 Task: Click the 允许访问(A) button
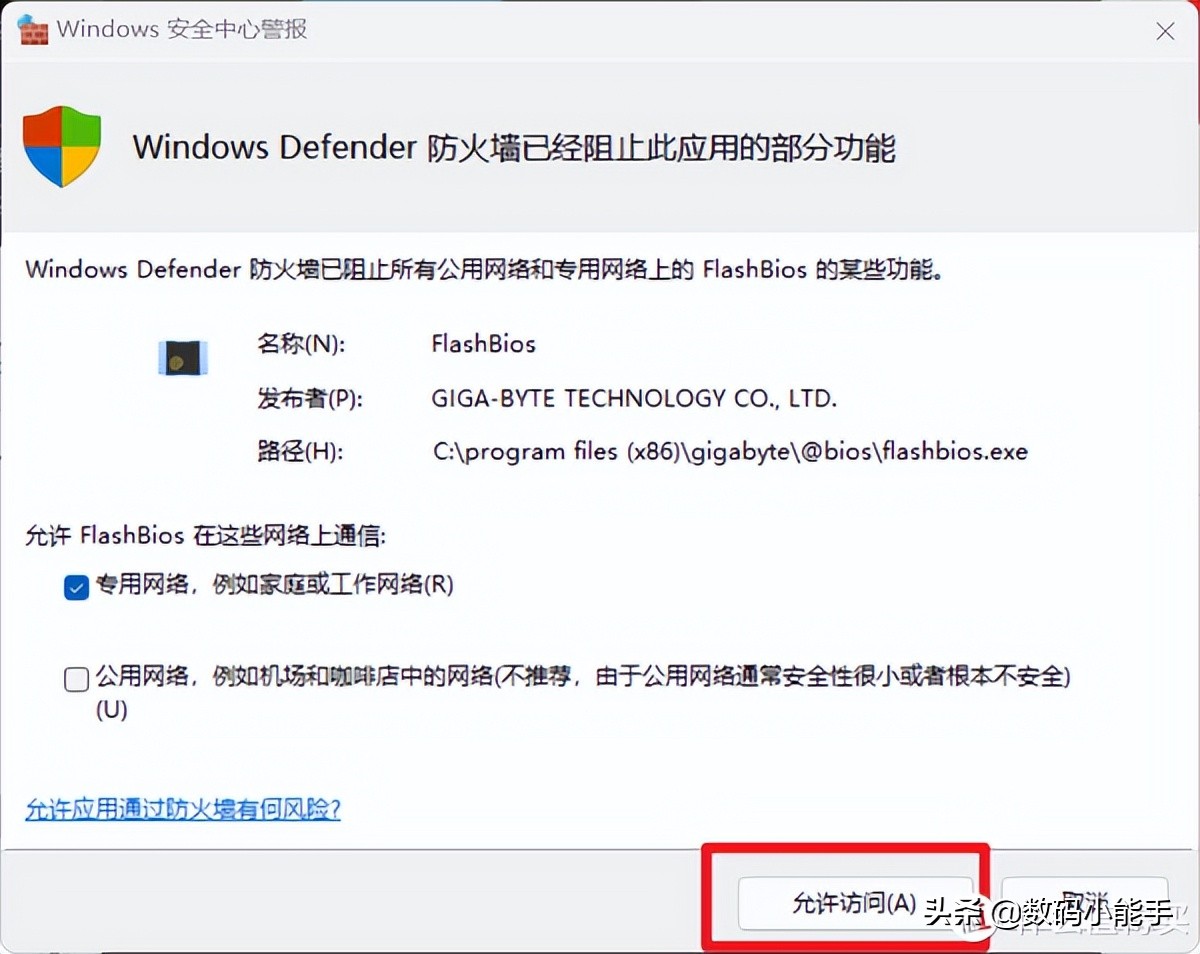coord(854,904)
